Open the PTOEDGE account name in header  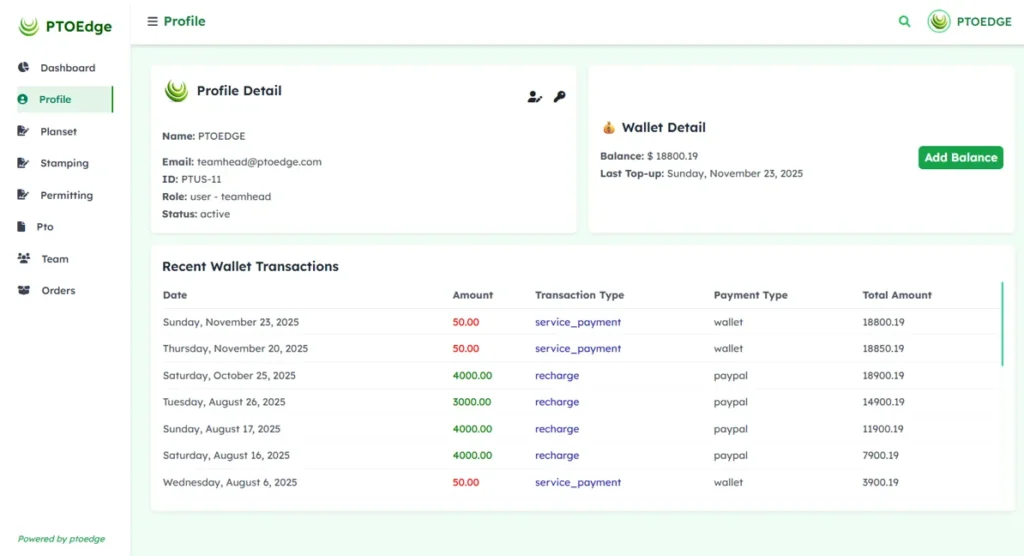[984, 22]
